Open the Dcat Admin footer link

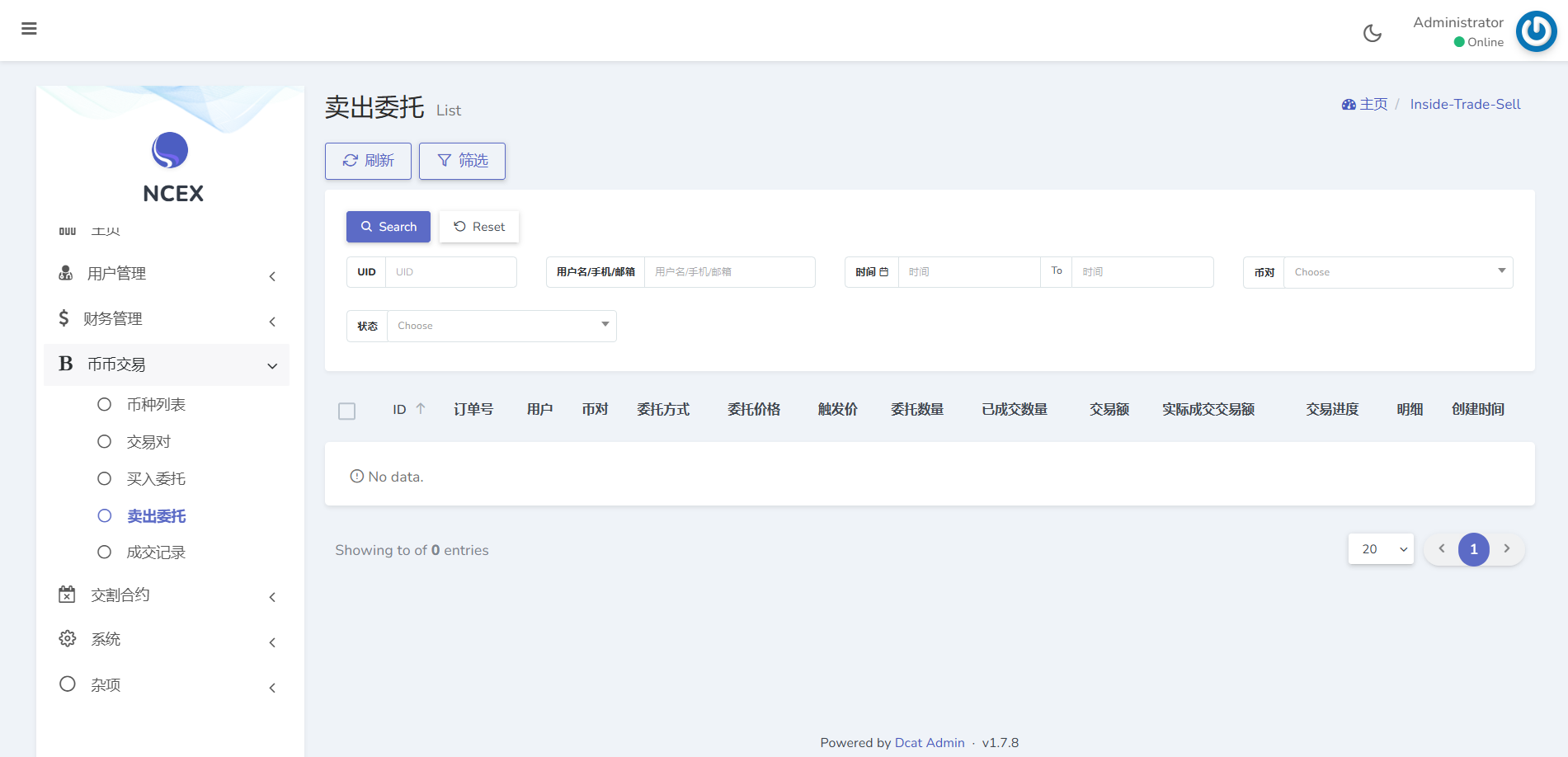tap(929, 743)
